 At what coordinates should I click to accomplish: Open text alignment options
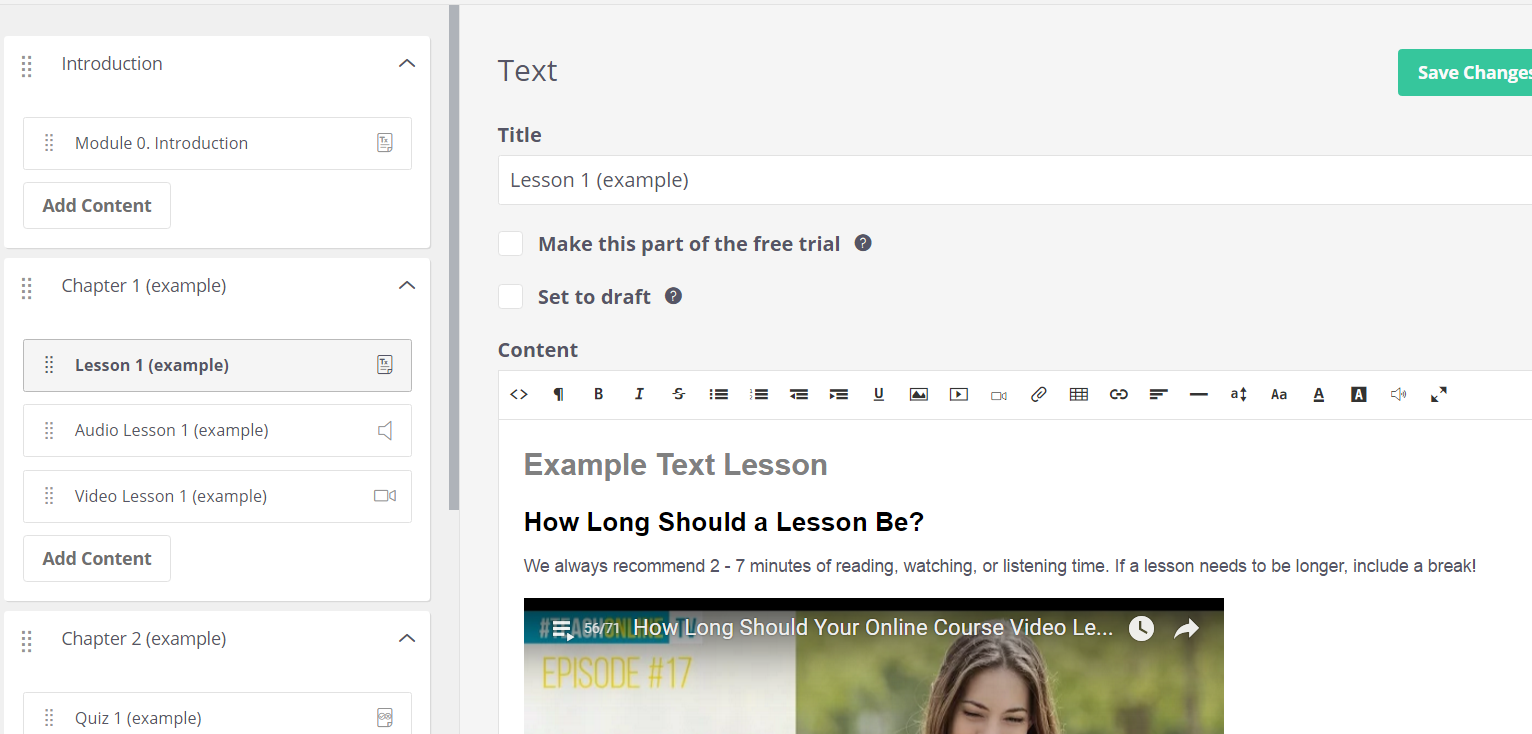(1159, 394)
